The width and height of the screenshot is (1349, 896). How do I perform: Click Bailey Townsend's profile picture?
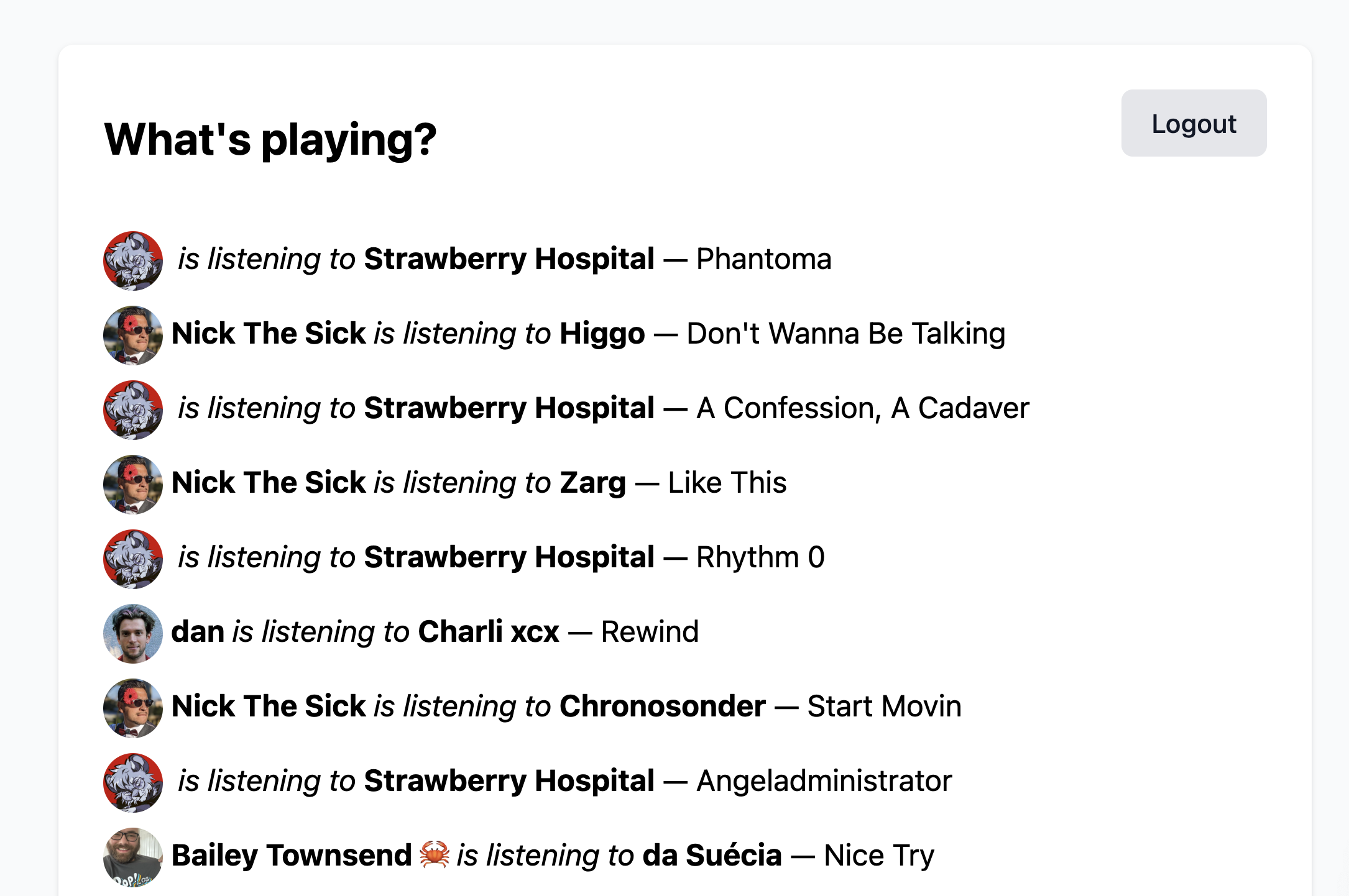133,857
